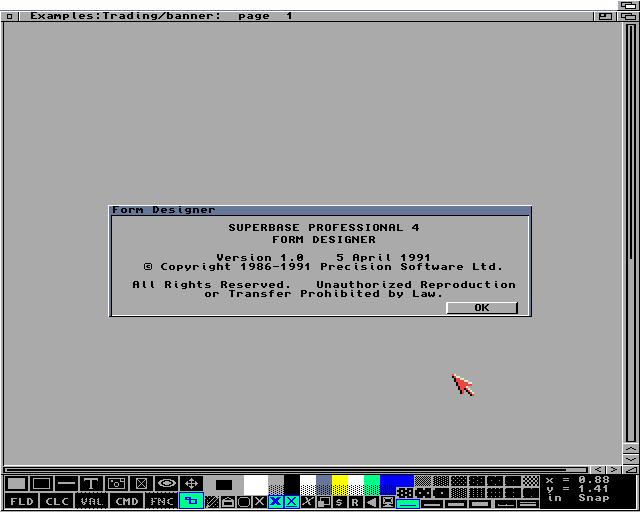Click the FLD field button
Screen dimensions: 640x512
tap(22, 501)
